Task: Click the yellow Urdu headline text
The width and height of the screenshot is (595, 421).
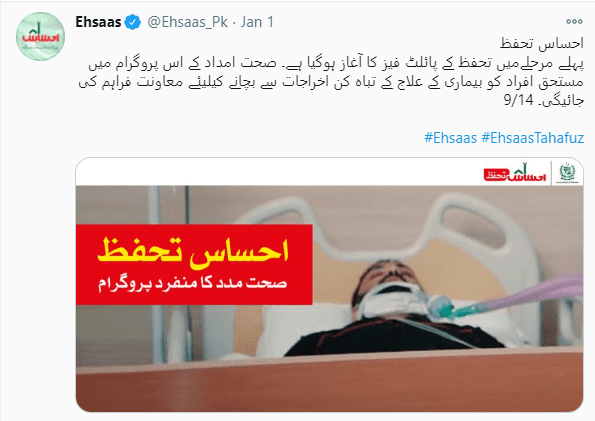Action: click(x=193, y=252)
